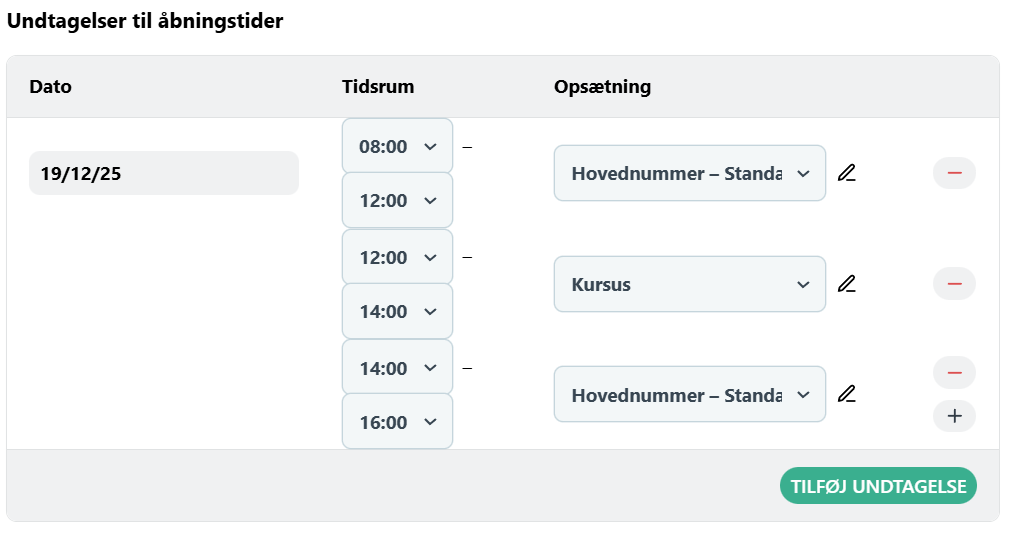Click the date field showing 19/12/25
The width and height of the screenshot is (1015, 534).
pyautogui.click(x=164, y=173)
